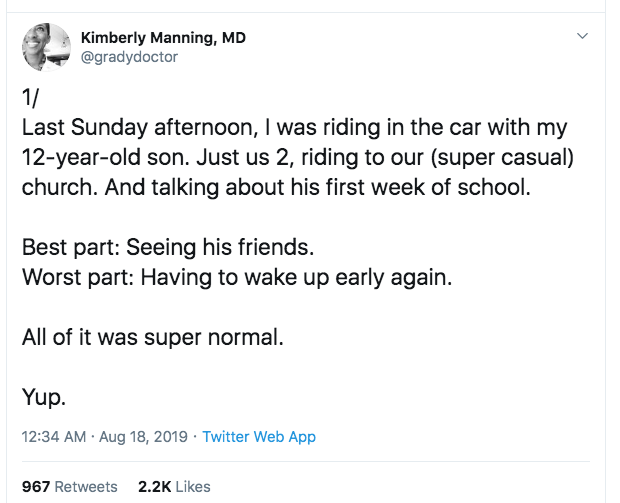View the list of 2.2K Likes
This screenshot has height=503, width=620.
[174, 487]
